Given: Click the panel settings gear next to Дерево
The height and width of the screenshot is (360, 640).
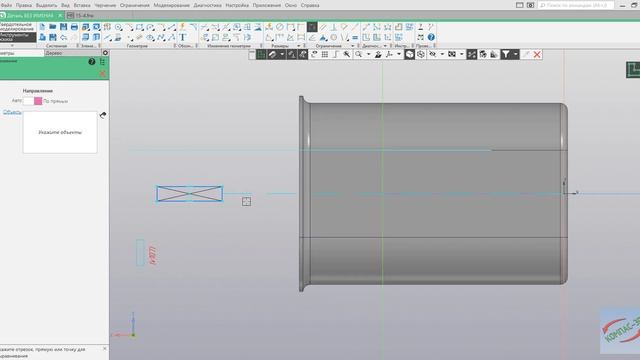Looking at the screenshot, I should 105,53.
